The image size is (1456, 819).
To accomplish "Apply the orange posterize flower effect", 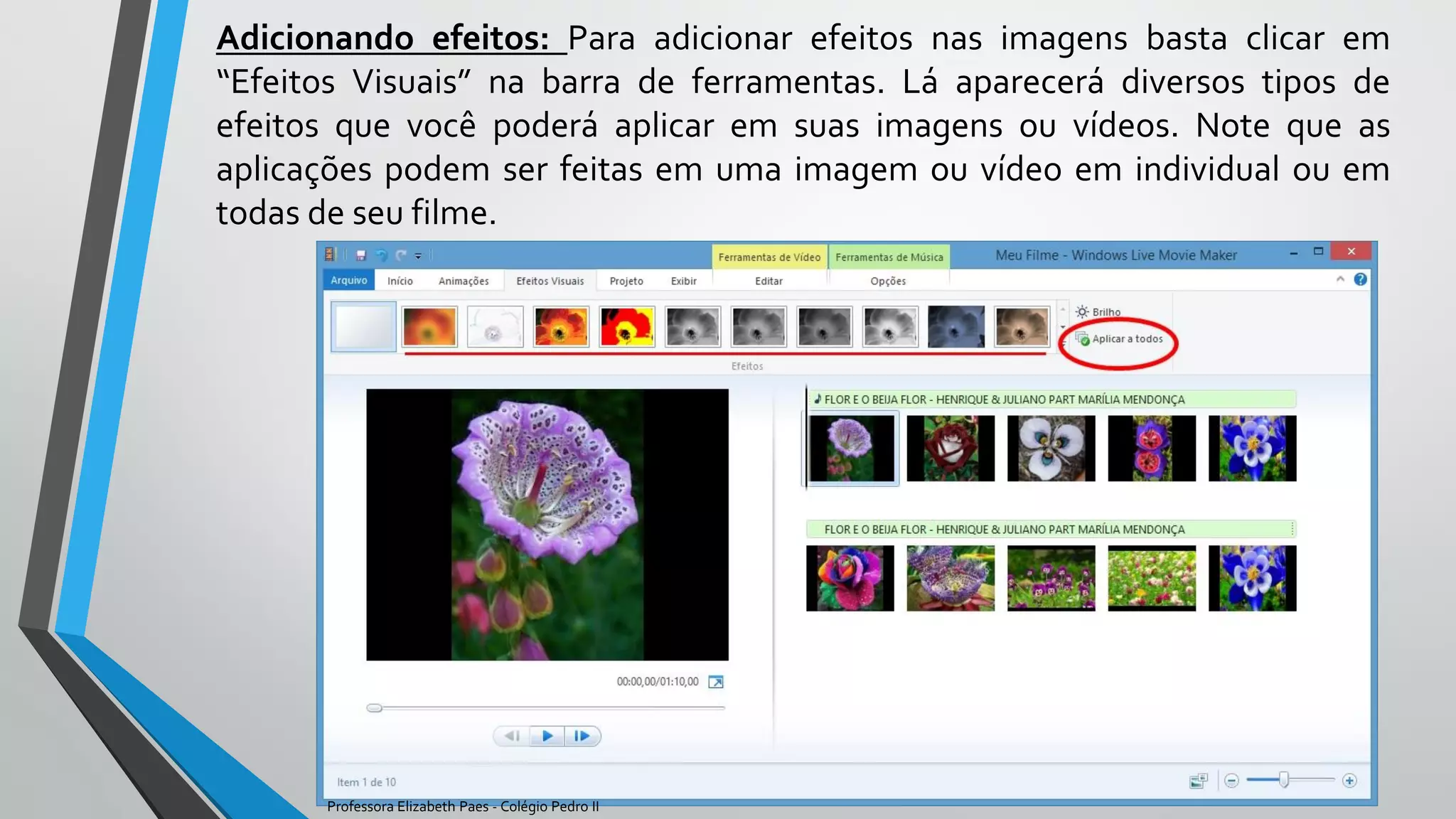I will [x=561, y=326].
